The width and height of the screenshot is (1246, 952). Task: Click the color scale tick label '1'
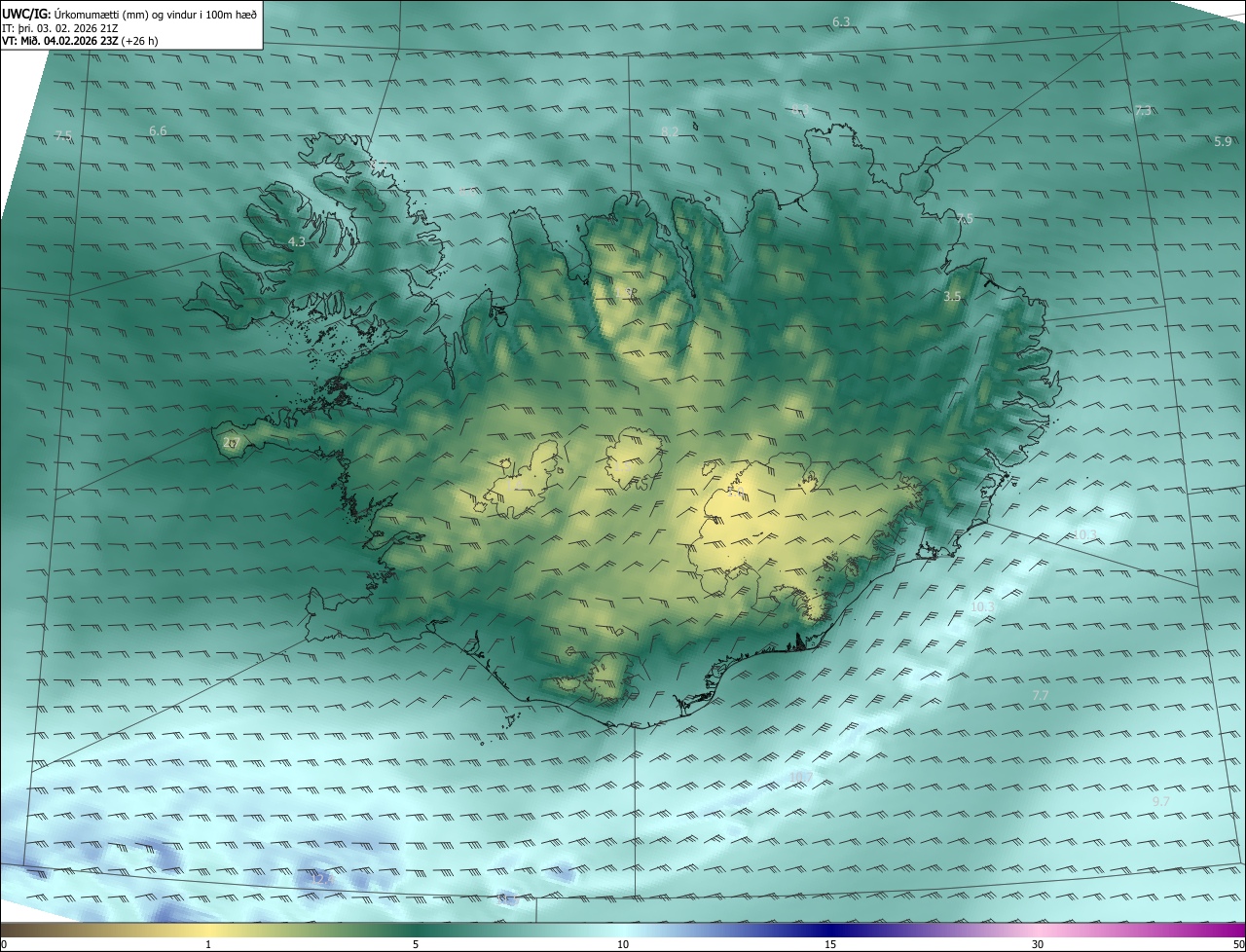point(208,945)
